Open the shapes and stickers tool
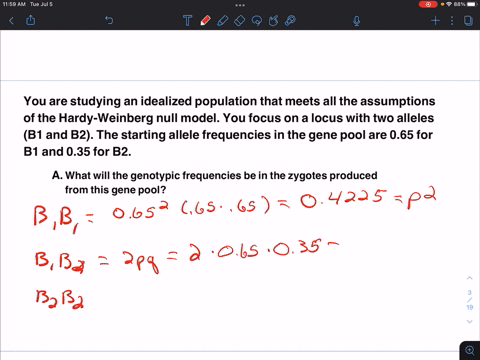Screen dimensions: 480x360 [x=273, y=21]
